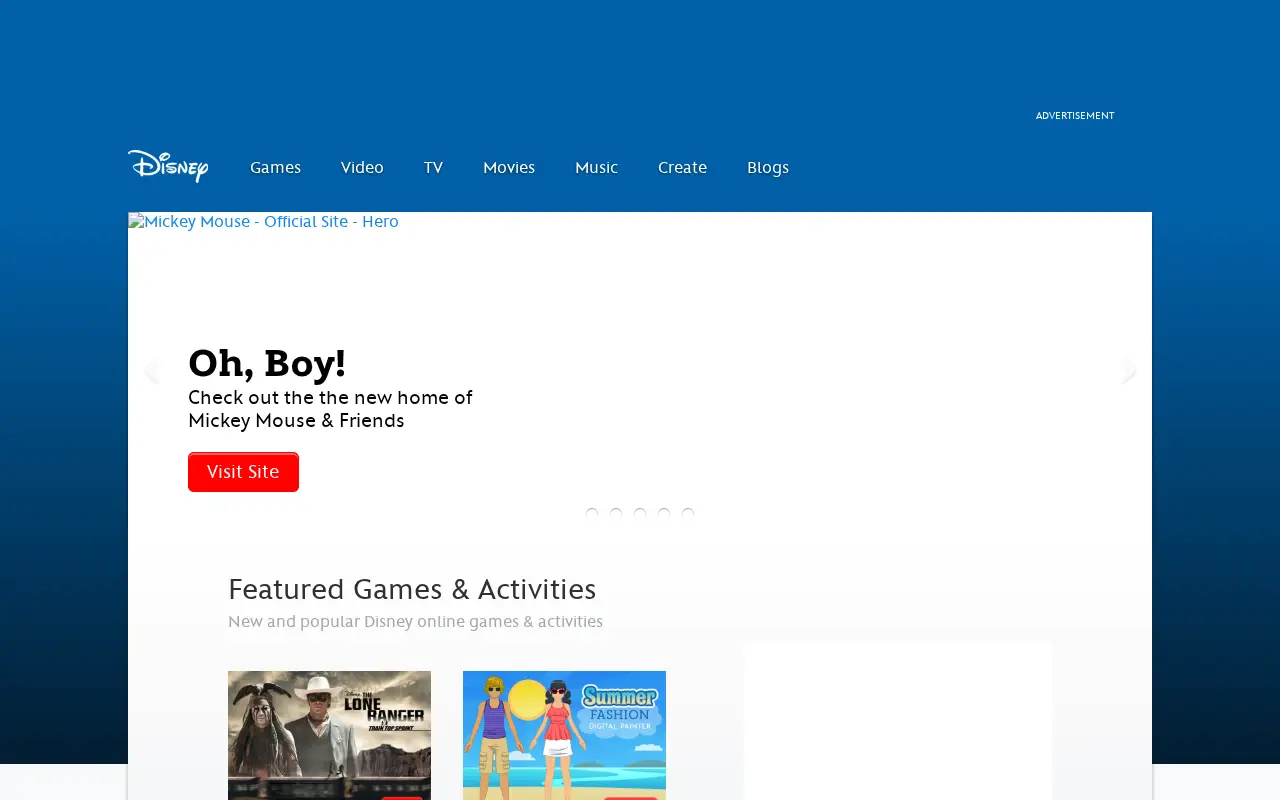Screen dimensions: 1280x800
Task: Click the red Visit Site button
Action: point(243,472)
